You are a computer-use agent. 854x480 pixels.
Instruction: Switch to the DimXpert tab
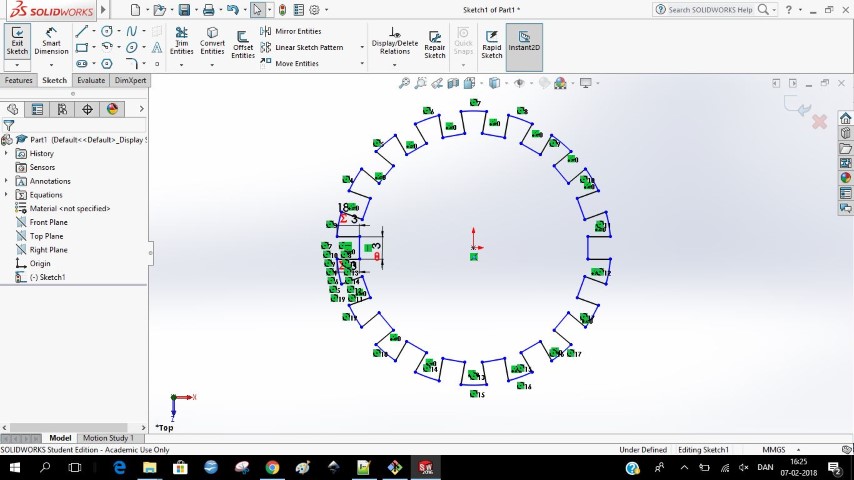pyautogui.click(x=130, y=80)
